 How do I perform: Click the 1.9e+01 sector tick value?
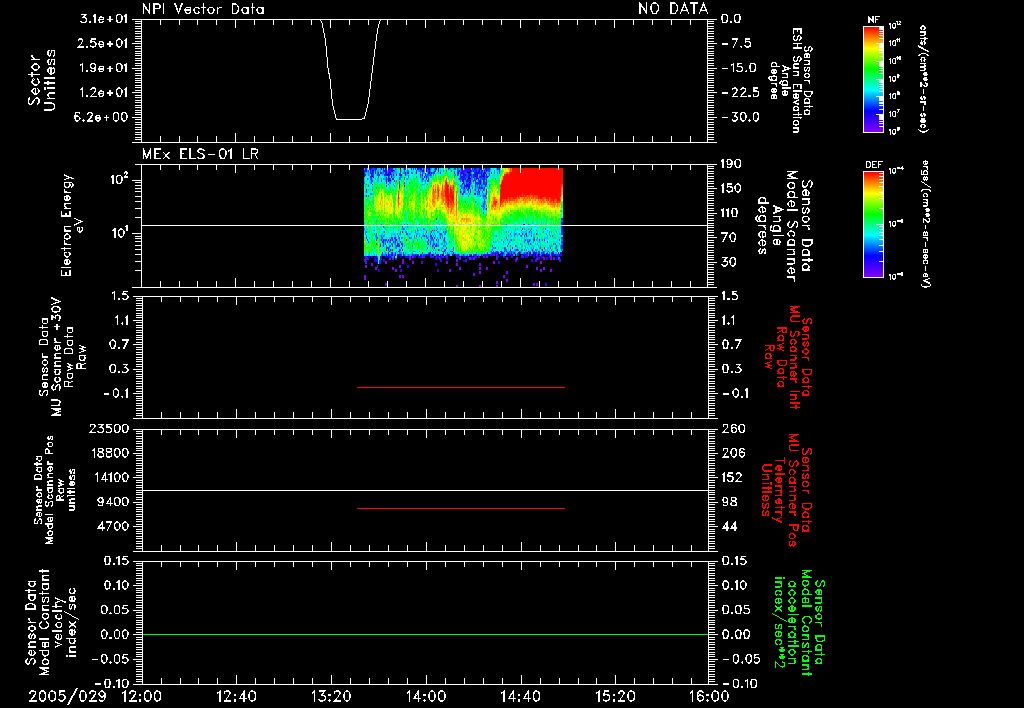(104, 68)
